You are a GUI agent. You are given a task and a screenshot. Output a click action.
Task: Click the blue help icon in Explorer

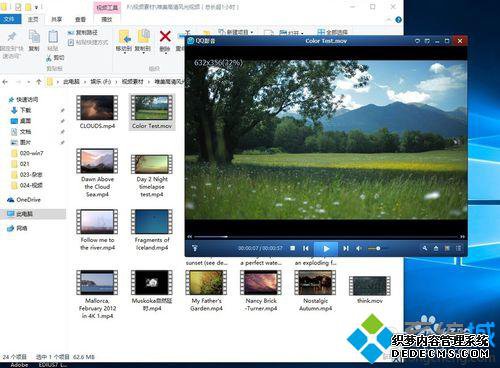pos(398,20)
